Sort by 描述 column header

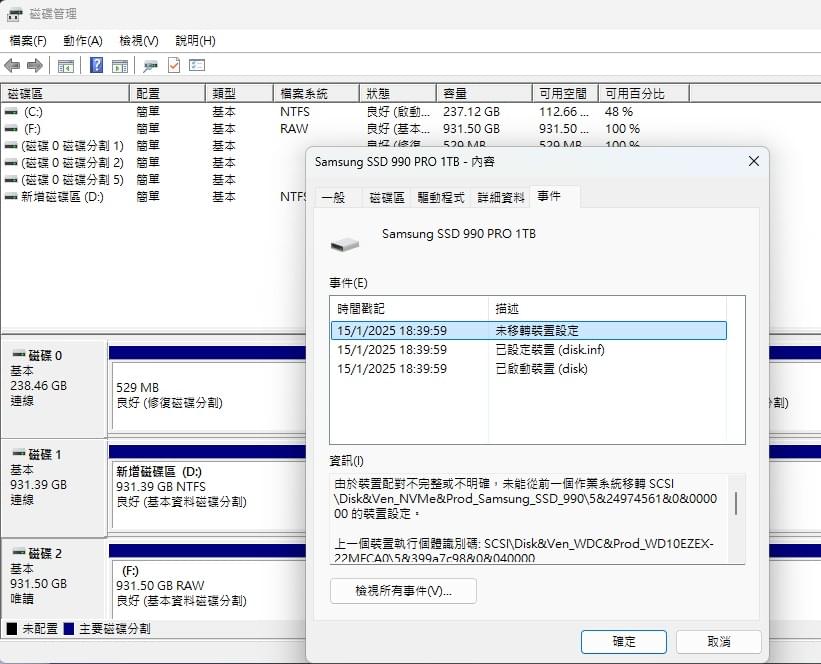(607, 308)
